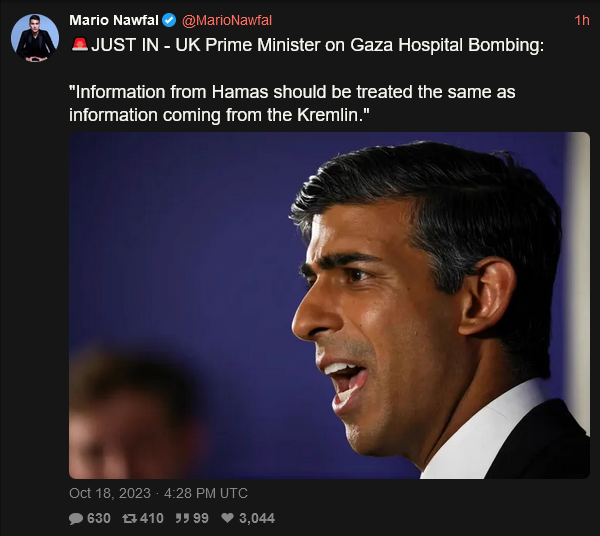The image size is (600, 536).
Task: Click the blue verified checkmark badge
Action: pyautogui.click(x=169, y=20)
